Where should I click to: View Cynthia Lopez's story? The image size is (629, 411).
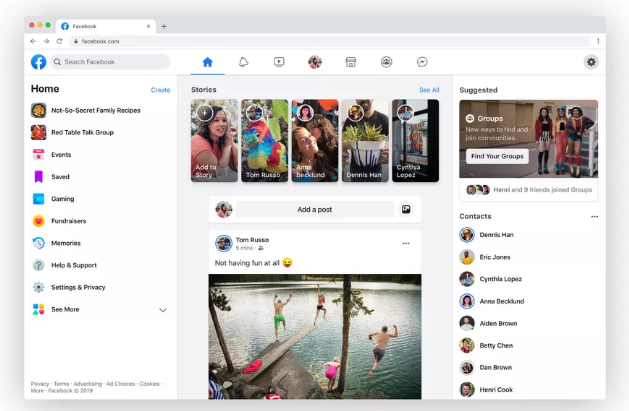pyautogui.click(x=415, y=140)
